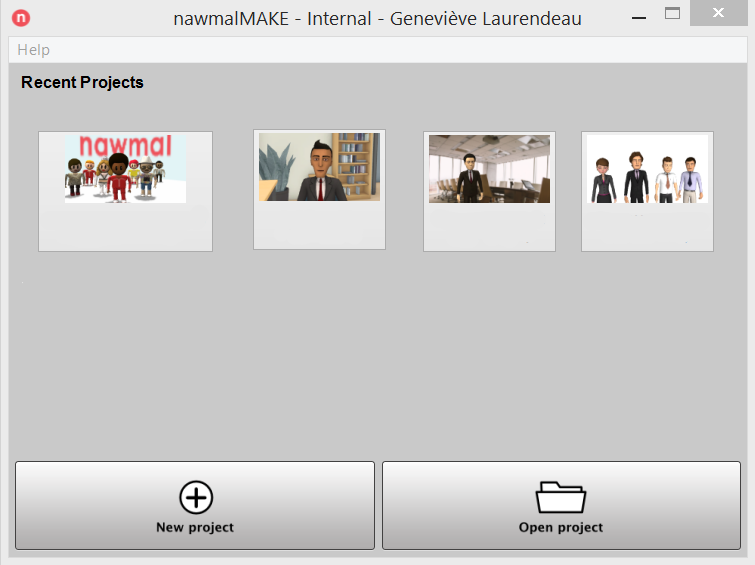Image resolution: width=755 pixels, height=565 pixels.
Task: Open the four business characters project thumbnail
Action: click(x=647, y=191)
